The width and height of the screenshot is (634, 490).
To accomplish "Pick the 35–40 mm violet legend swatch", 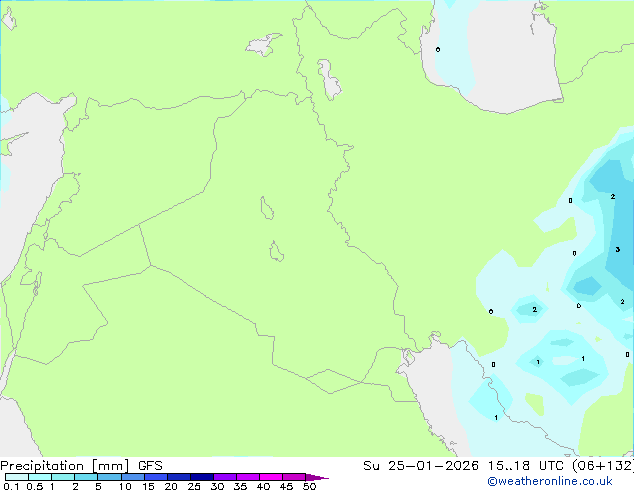I will pos(248,477).
